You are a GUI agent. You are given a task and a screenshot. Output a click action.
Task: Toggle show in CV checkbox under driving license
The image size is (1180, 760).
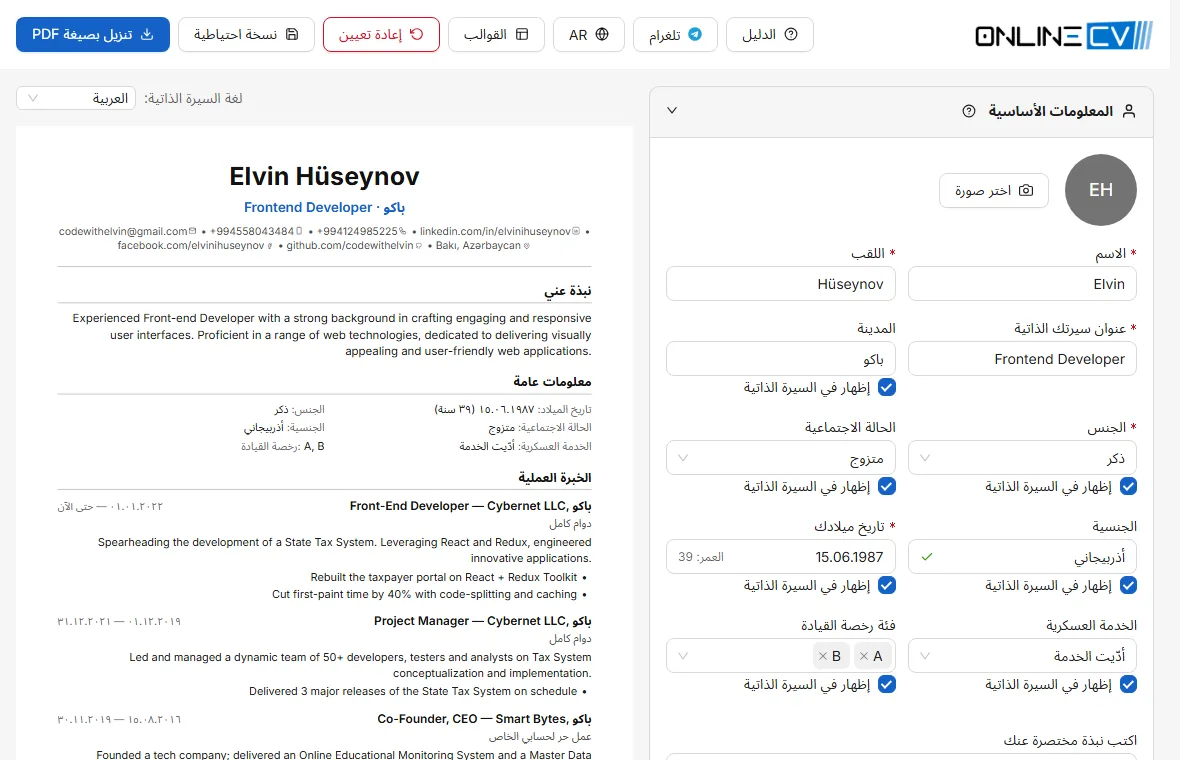click(x=887, y=685)
